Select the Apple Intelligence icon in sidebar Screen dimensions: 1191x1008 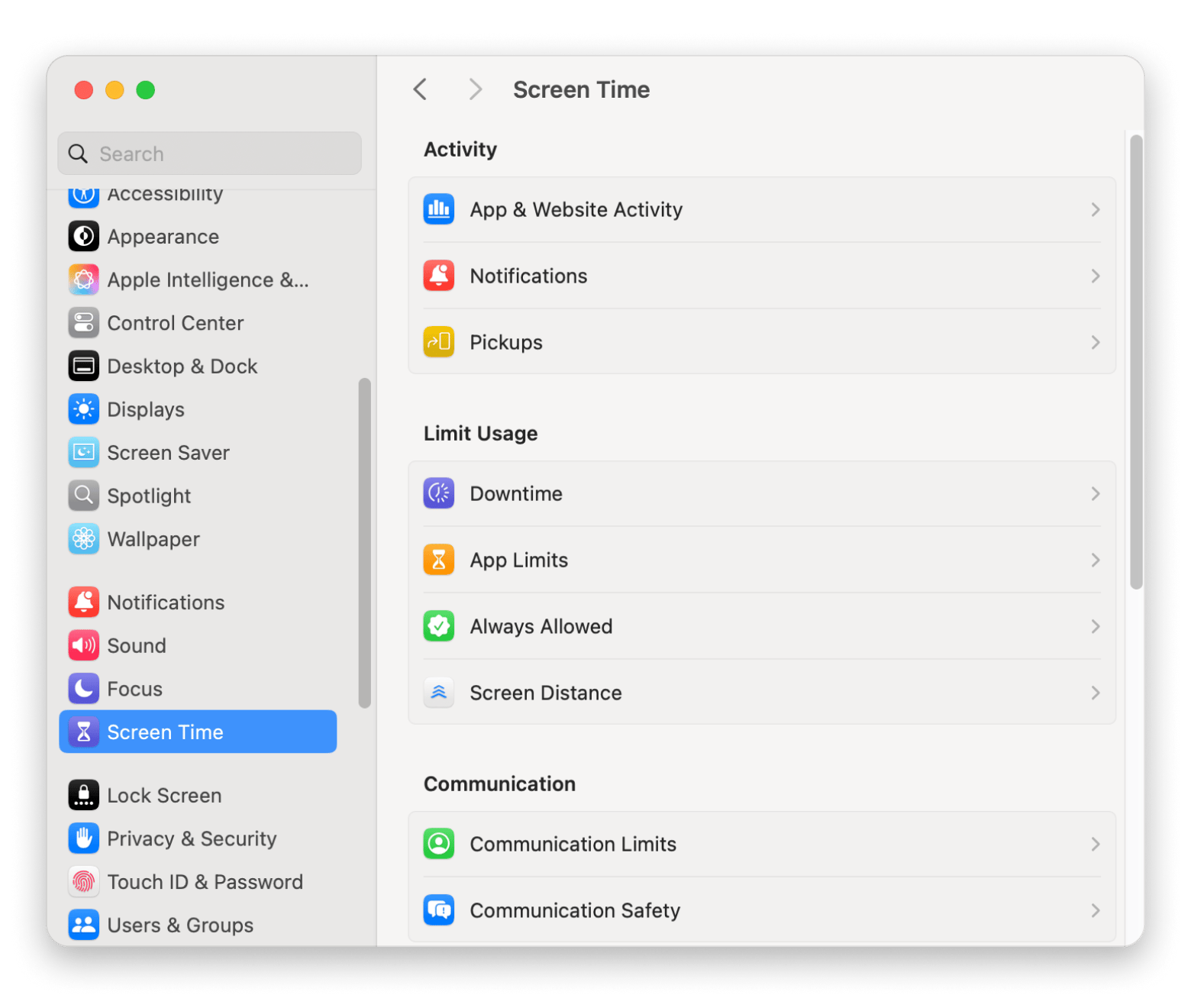coord(84,280)
